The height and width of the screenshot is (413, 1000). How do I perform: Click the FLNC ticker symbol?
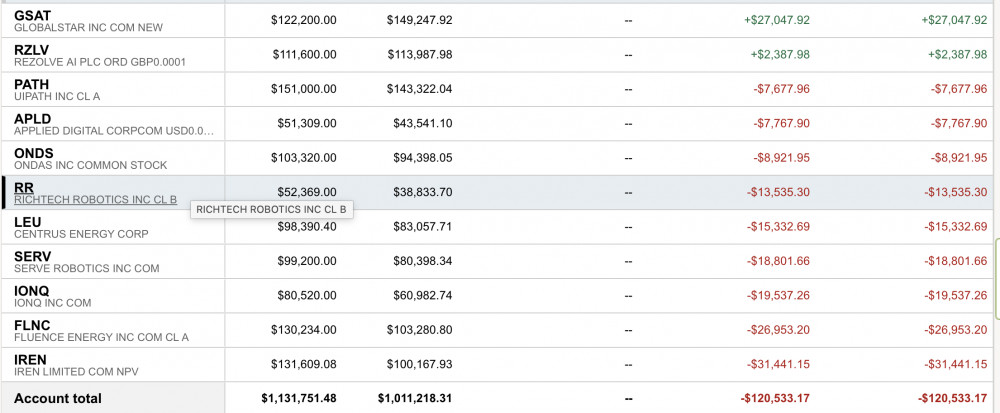(x=32, y=325)
